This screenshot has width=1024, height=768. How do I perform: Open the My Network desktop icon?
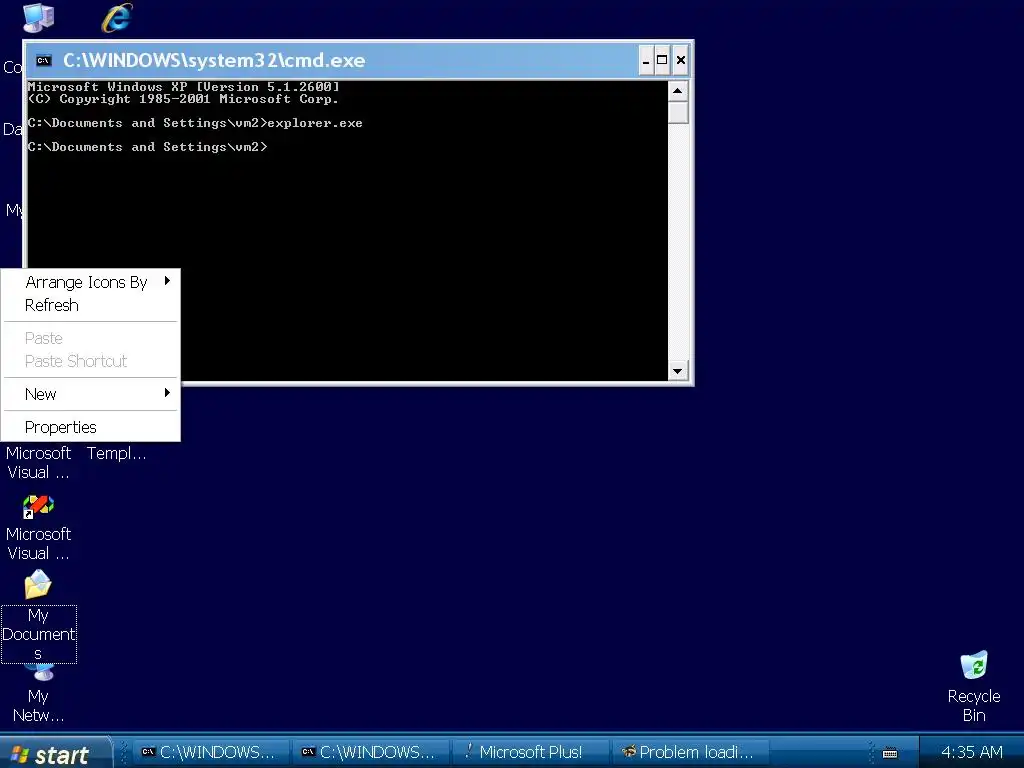[x=38, y=696]
